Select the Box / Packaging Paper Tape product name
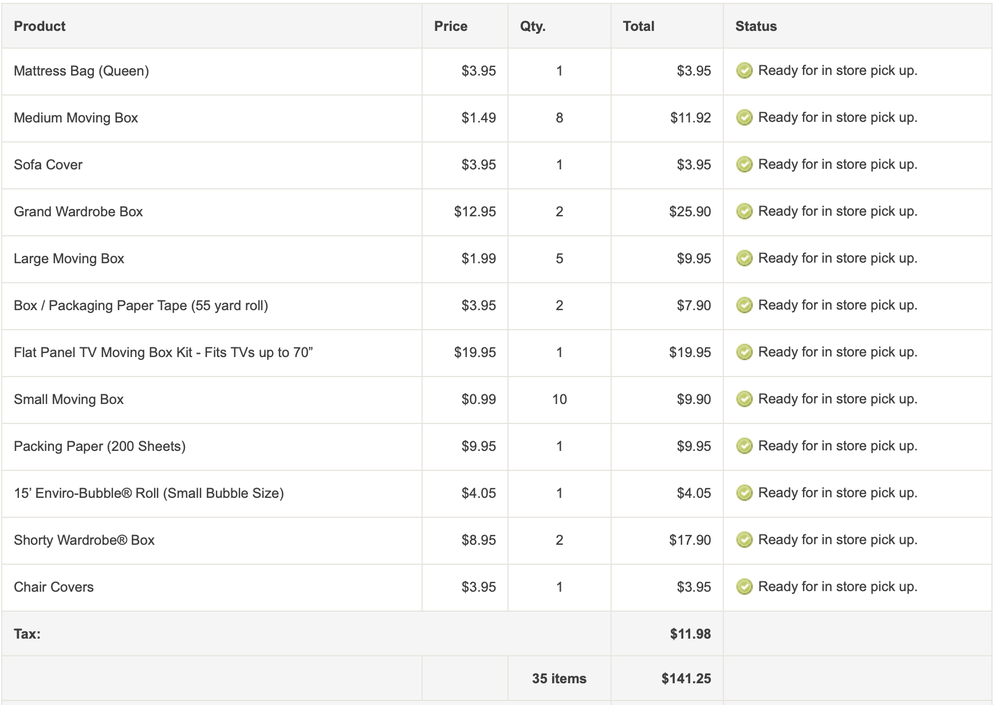 [141, 306]
